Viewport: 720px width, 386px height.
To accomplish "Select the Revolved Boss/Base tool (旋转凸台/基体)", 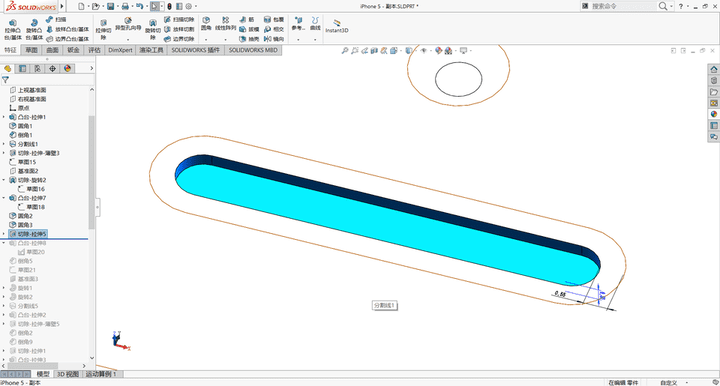I will coord(34,30).
